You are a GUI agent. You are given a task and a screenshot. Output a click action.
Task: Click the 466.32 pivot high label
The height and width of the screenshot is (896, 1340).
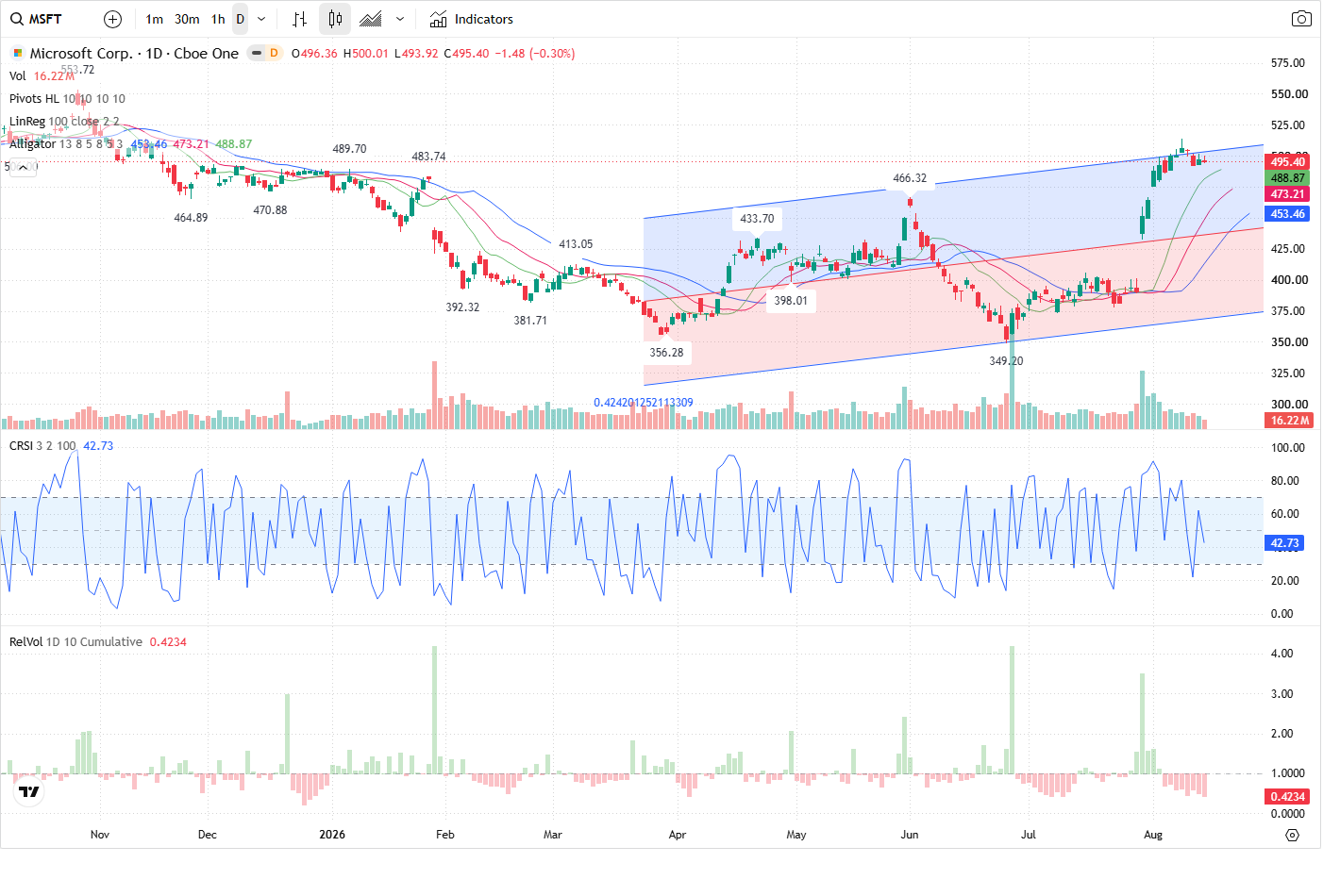pyautogui.click(x=910, y=178)
